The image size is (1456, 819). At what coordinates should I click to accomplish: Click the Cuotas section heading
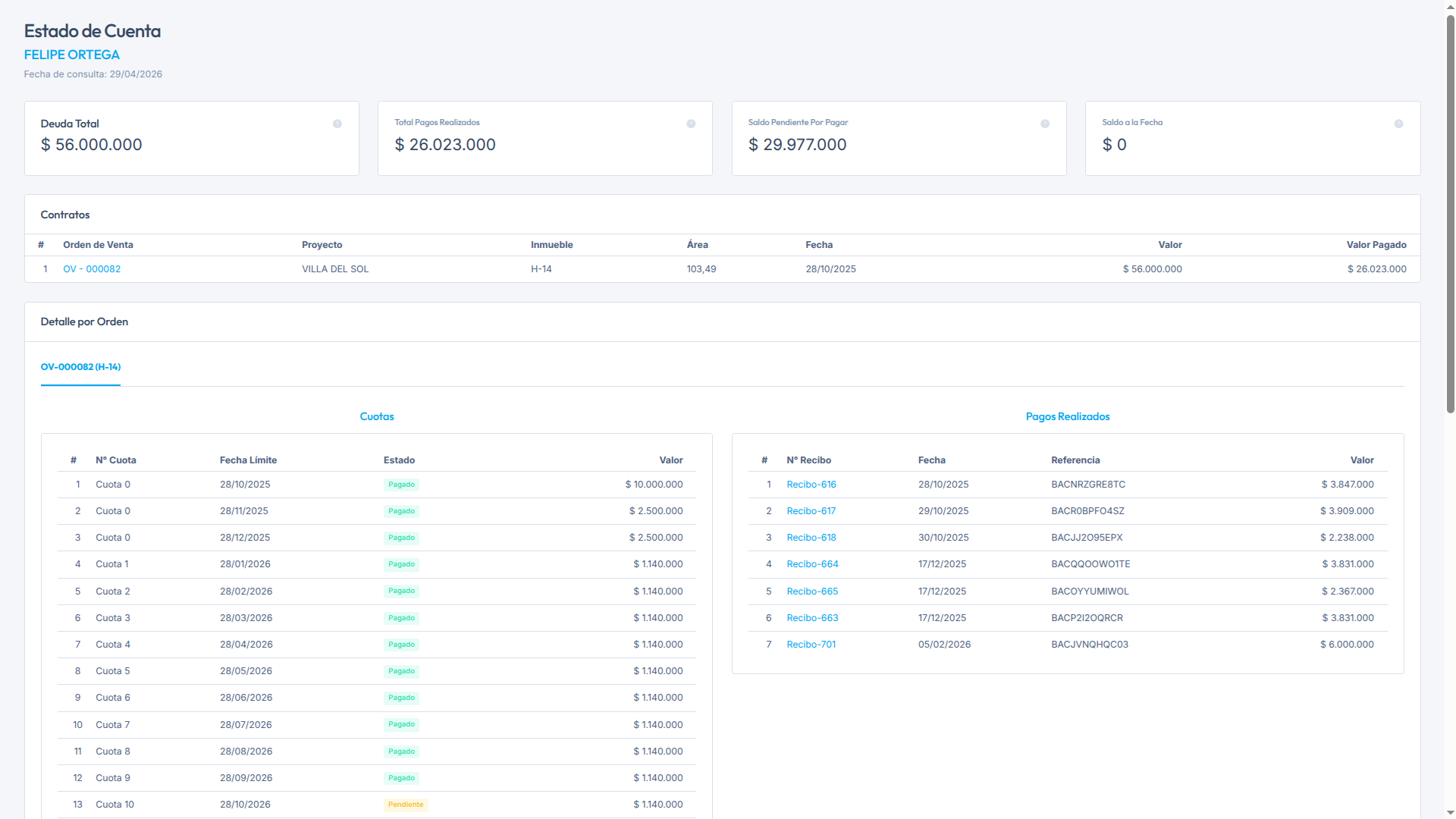click(377, 416)
